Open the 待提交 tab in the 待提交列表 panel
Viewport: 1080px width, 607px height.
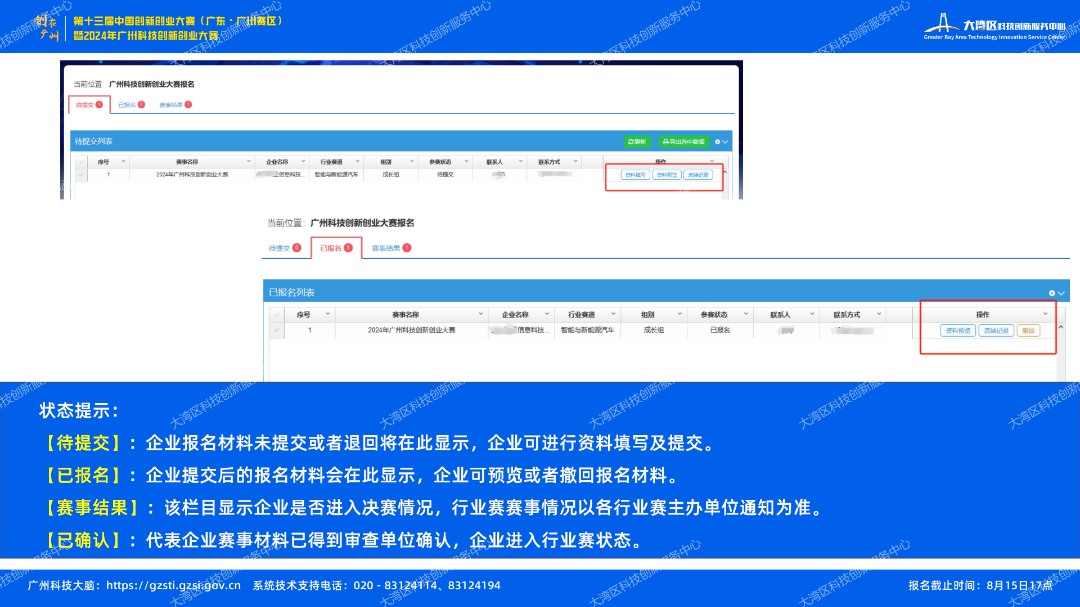coord(89,105)
